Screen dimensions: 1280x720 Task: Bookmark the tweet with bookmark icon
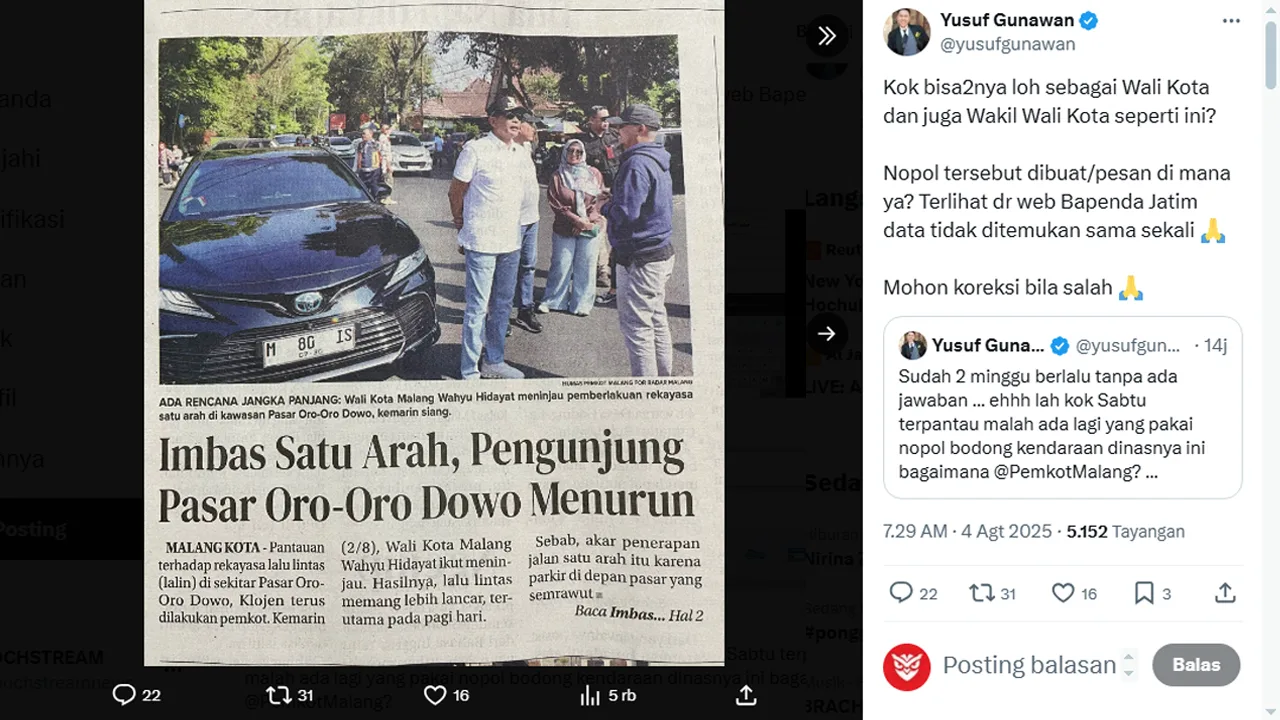tap(1152, 593)
